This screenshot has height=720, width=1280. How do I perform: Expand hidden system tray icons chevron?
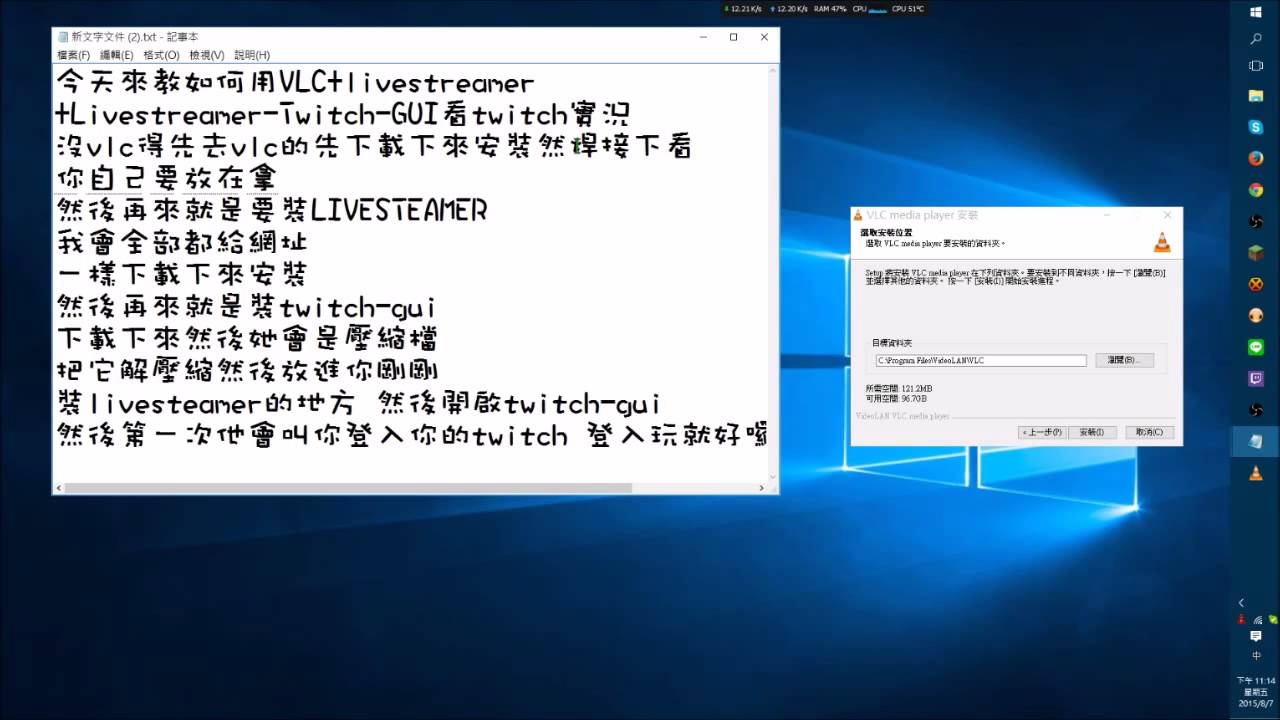[1241, 603]
